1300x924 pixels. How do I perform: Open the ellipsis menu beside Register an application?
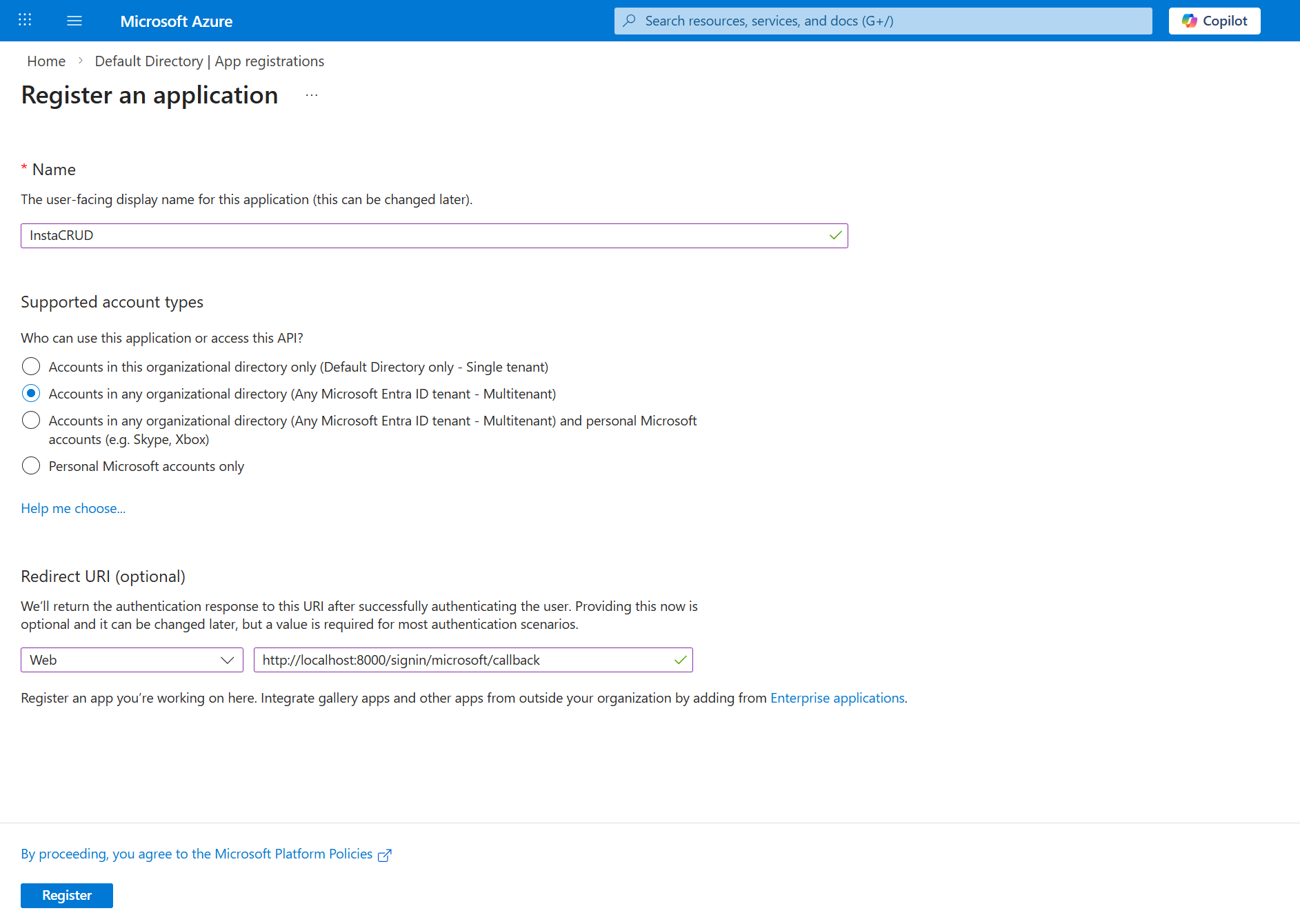click(311, 97)
